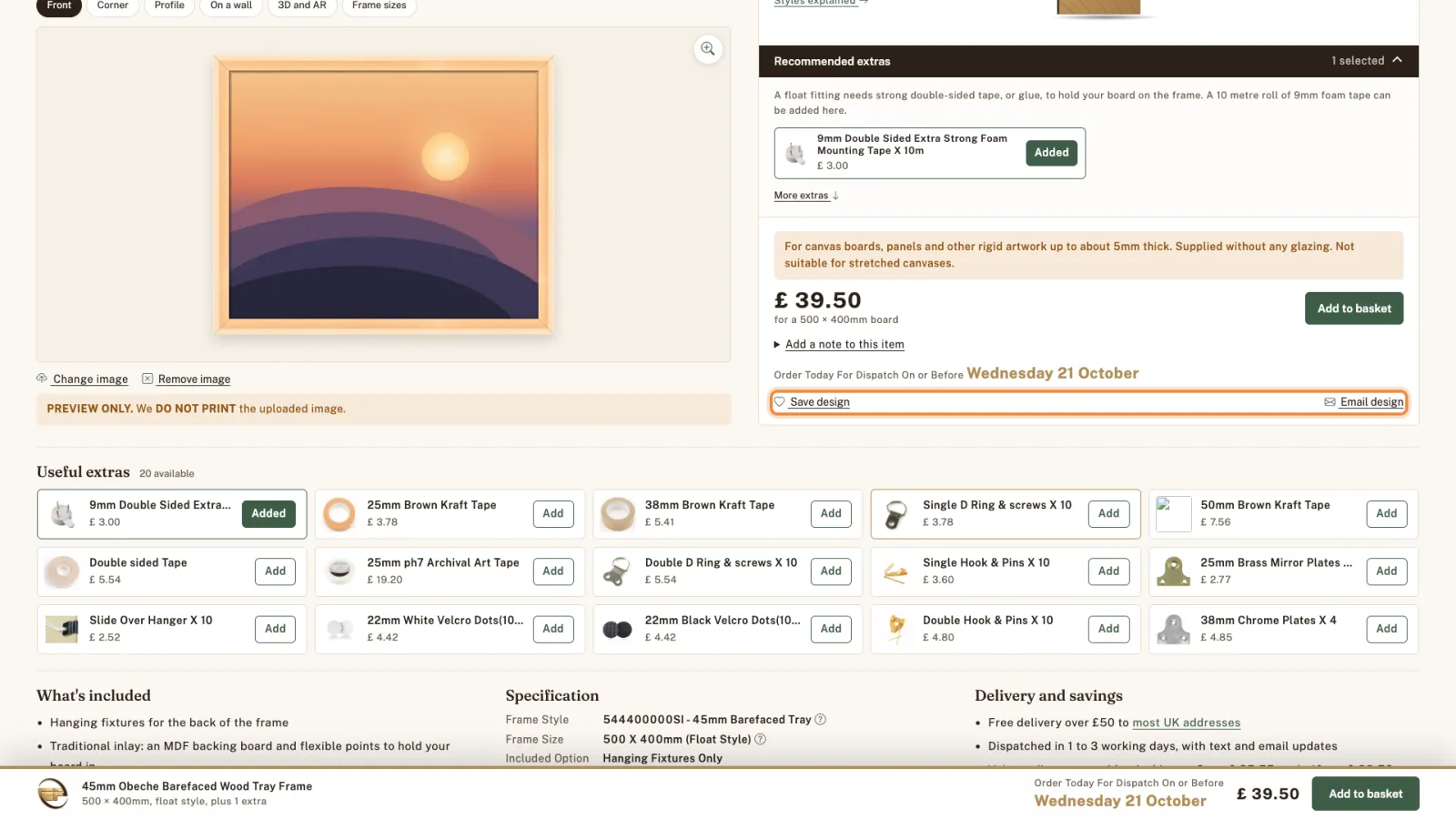Image resolution: width=1456 pixels, height=819 pixels.
Task: Add Double sided Tape extra
Action: pos(276,571)
